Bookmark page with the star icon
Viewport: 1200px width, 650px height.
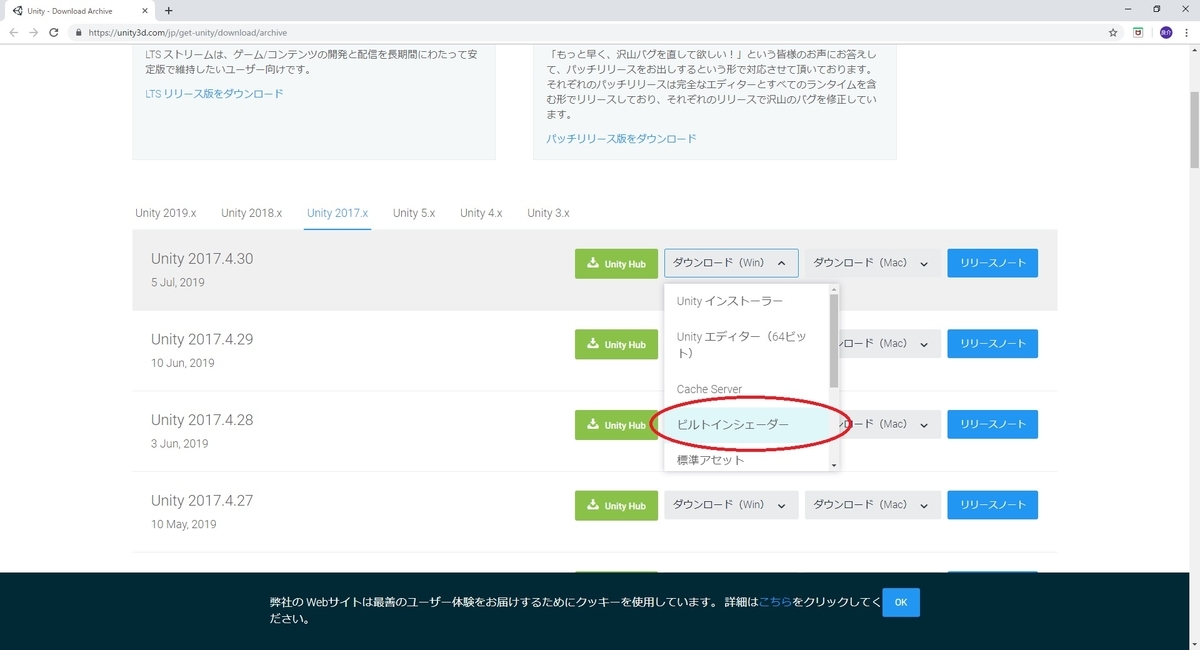(1113, 32)
